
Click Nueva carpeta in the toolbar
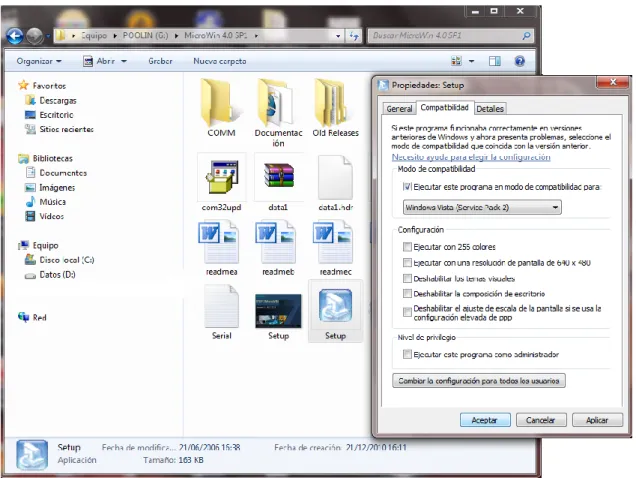(220, 61)
